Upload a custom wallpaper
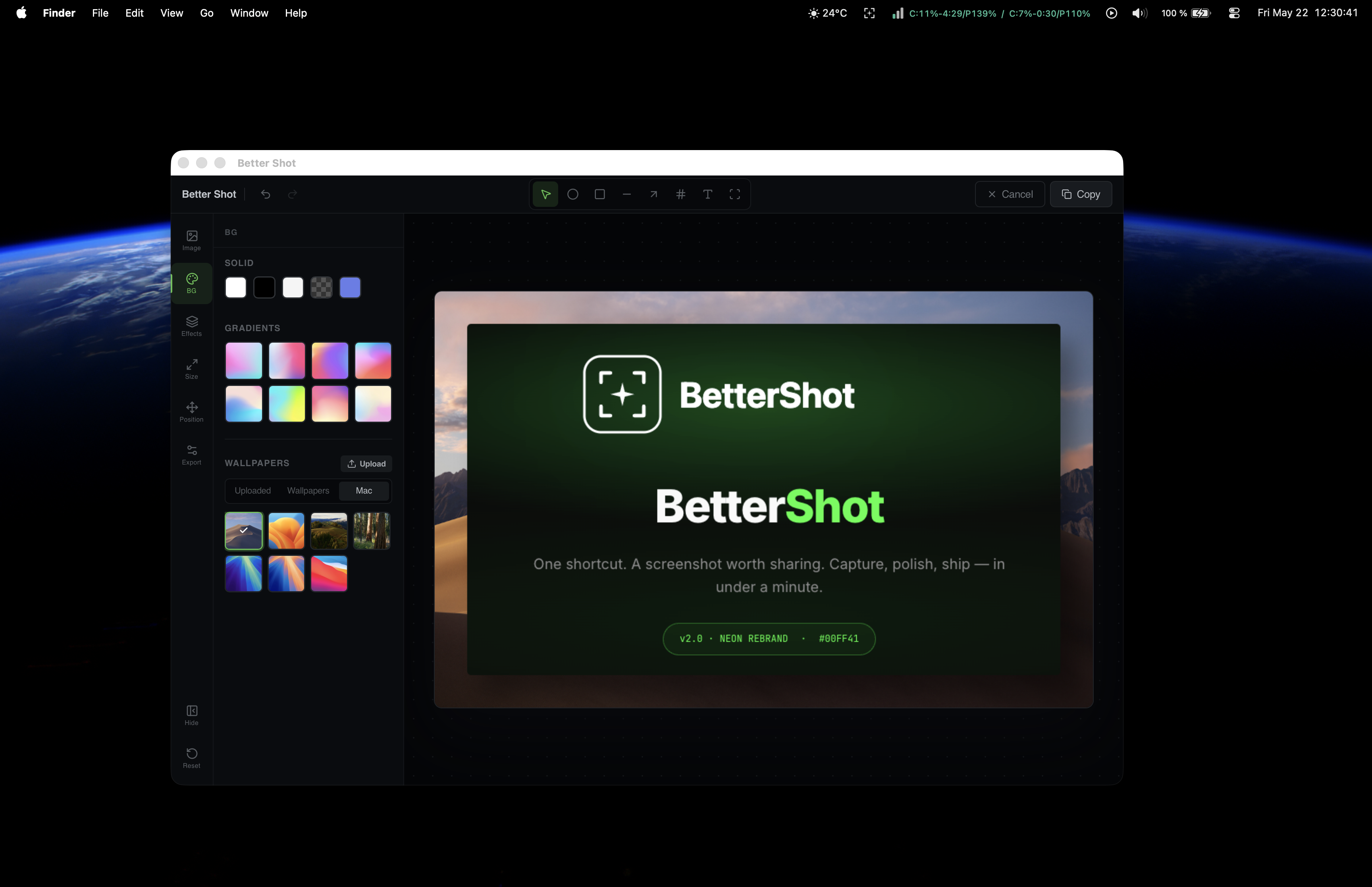 click(366, 464)
